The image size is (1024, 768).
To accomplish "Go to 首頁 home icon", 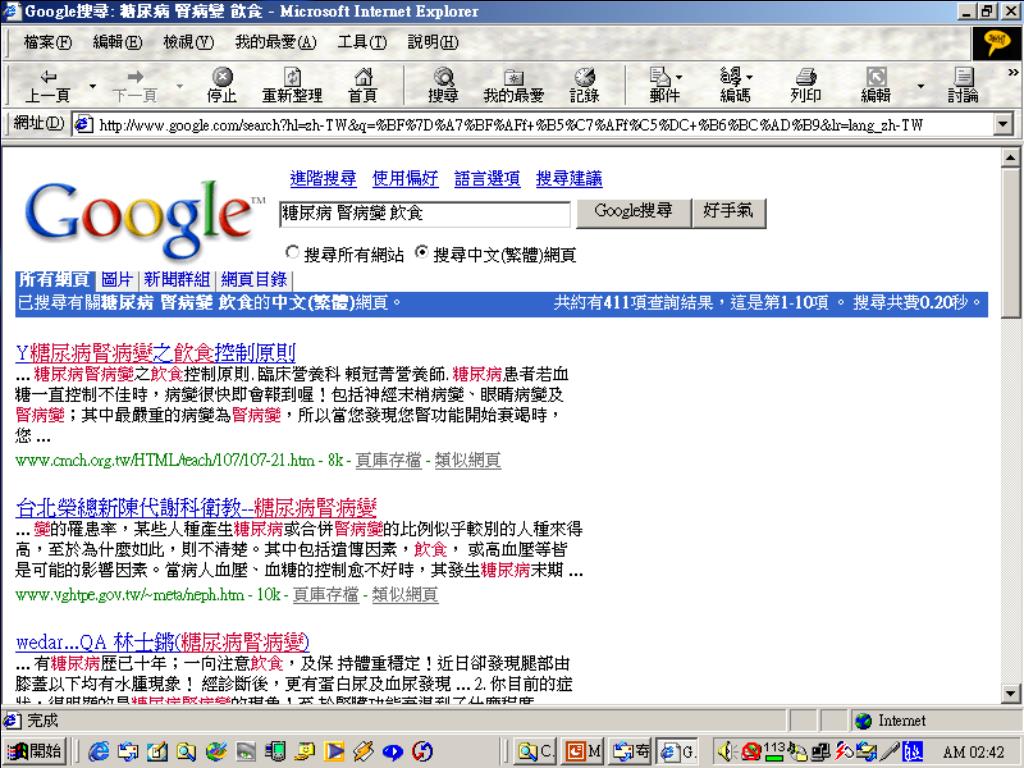I will coord(362,86).
